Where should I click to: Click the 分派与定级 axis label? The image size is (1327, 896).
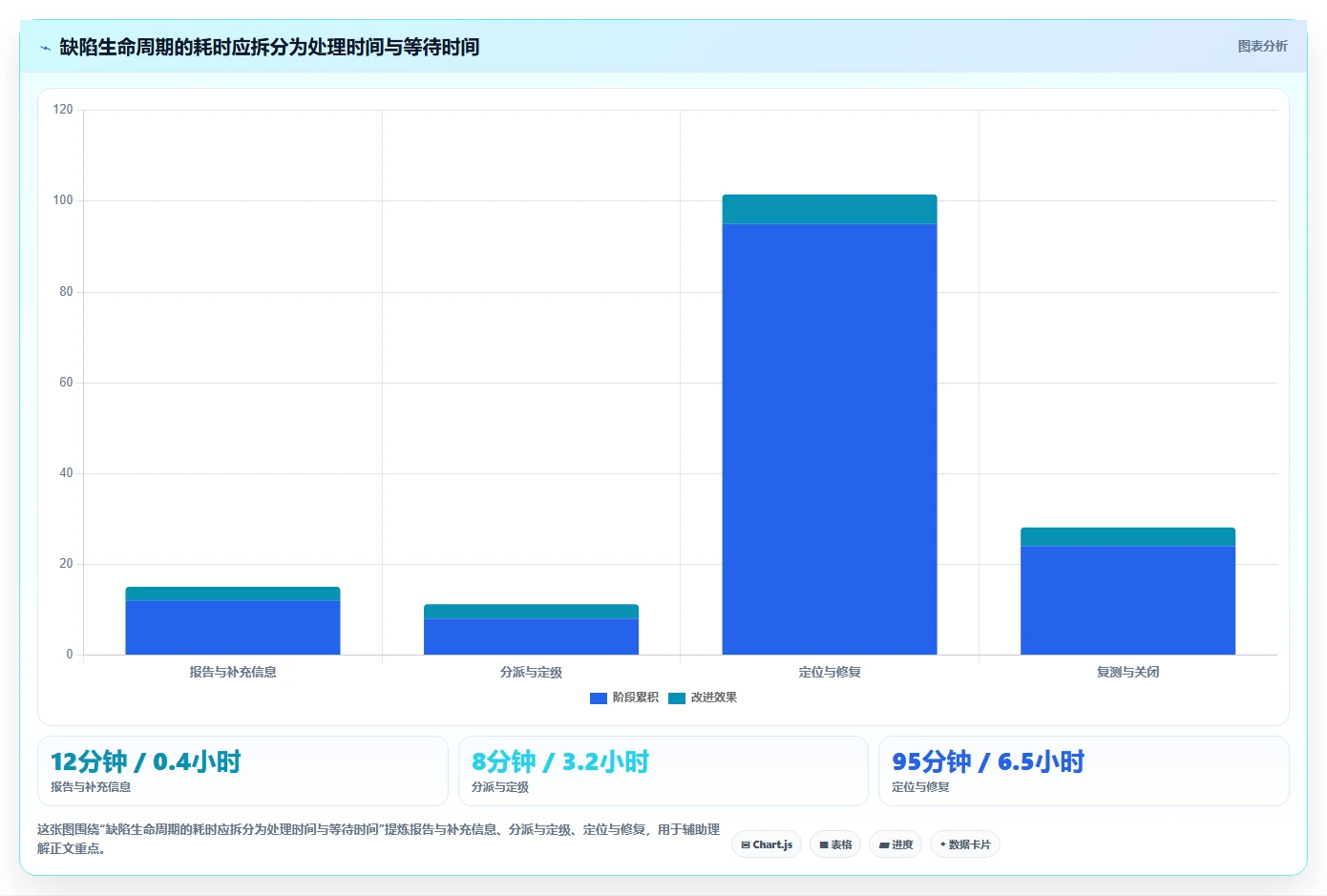pyautogui.click(x=531, y=672)
